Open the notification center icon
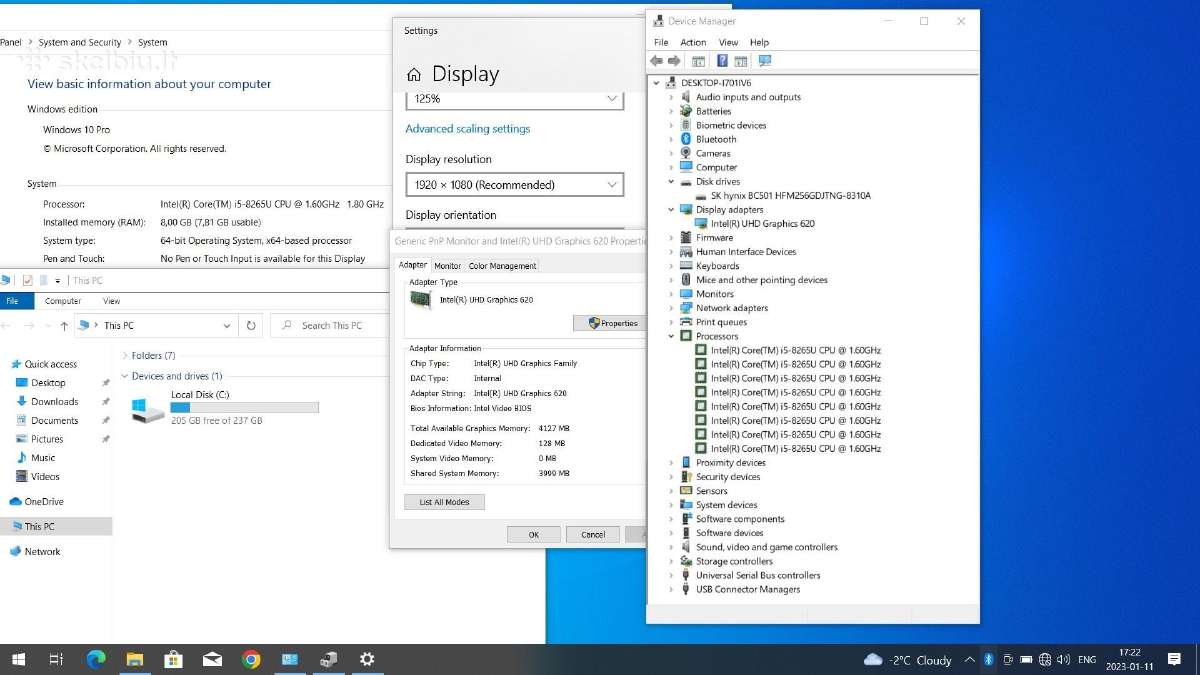 point(1175,660)
